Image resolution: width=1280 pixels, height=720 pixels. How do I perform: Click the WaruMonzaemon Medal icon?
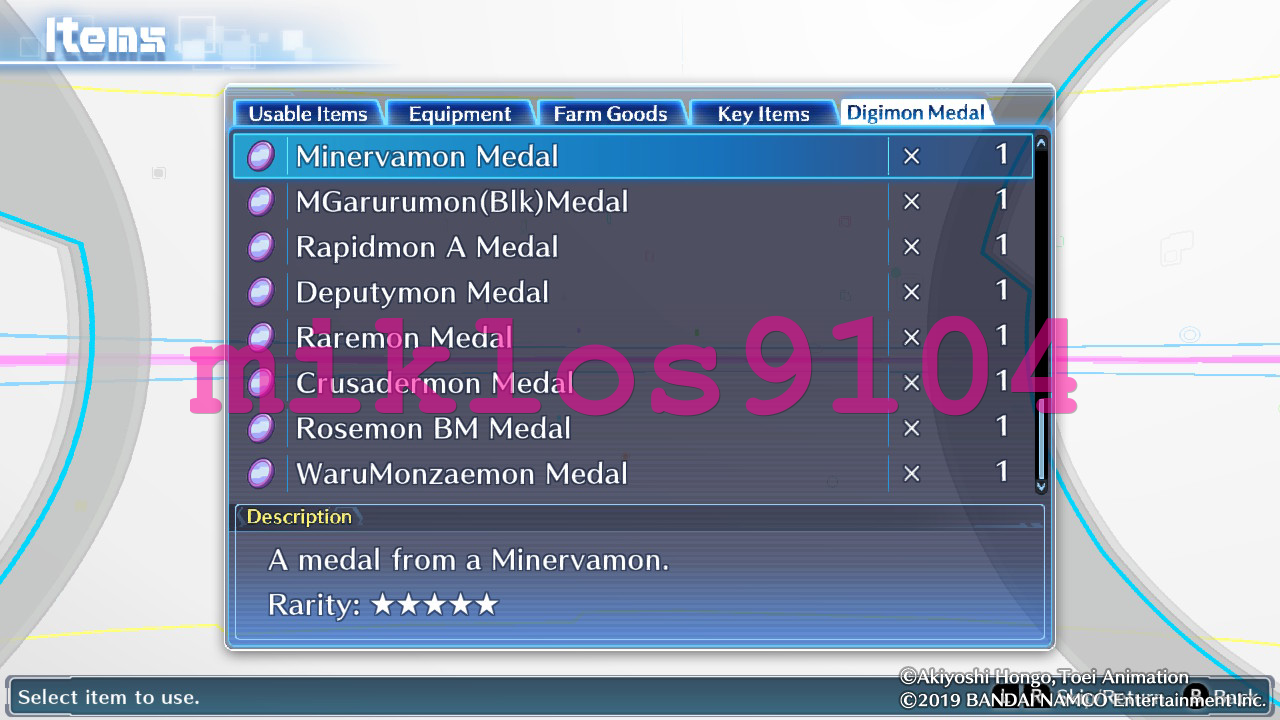(261, 473)
